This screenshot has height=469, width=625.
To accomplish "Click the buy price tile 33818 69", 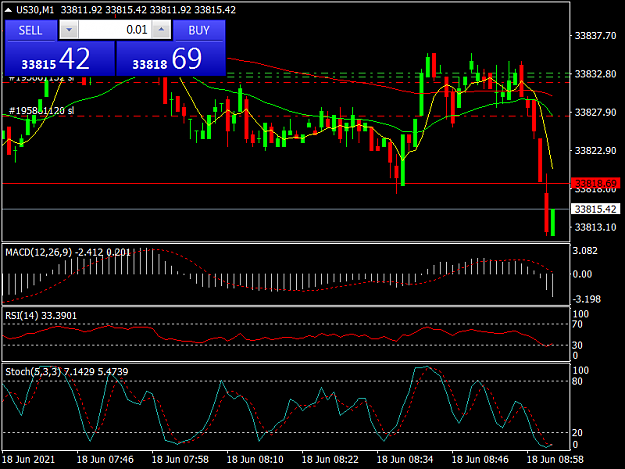I will [171, 59].
